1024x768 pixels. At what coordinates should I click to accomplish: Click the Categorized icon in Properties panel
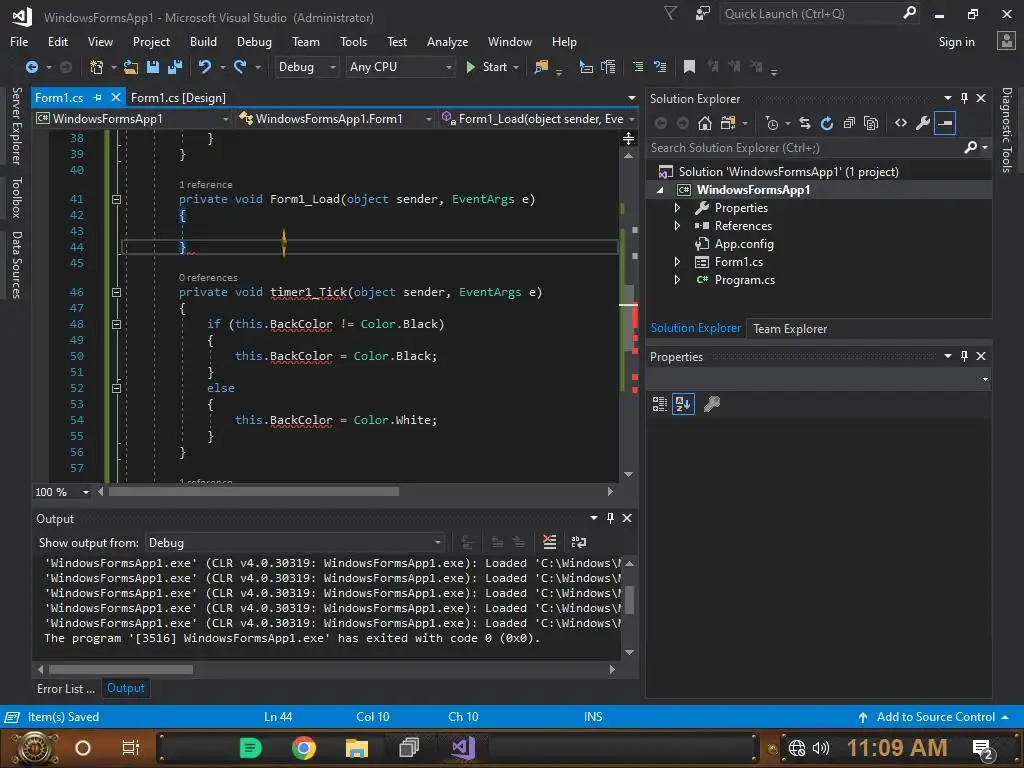tap(660, 404)
